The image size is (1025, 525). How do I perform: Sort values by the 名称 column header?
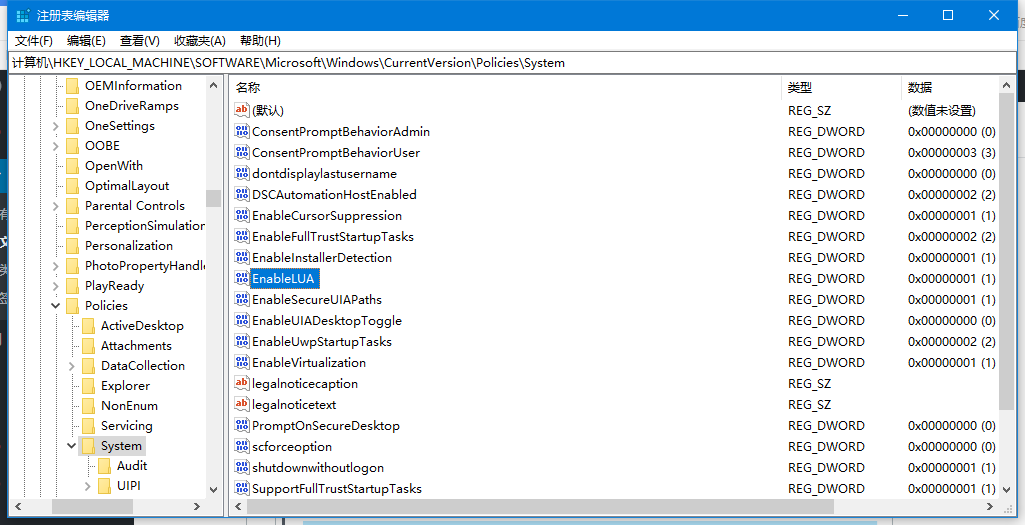coord(505,87)
